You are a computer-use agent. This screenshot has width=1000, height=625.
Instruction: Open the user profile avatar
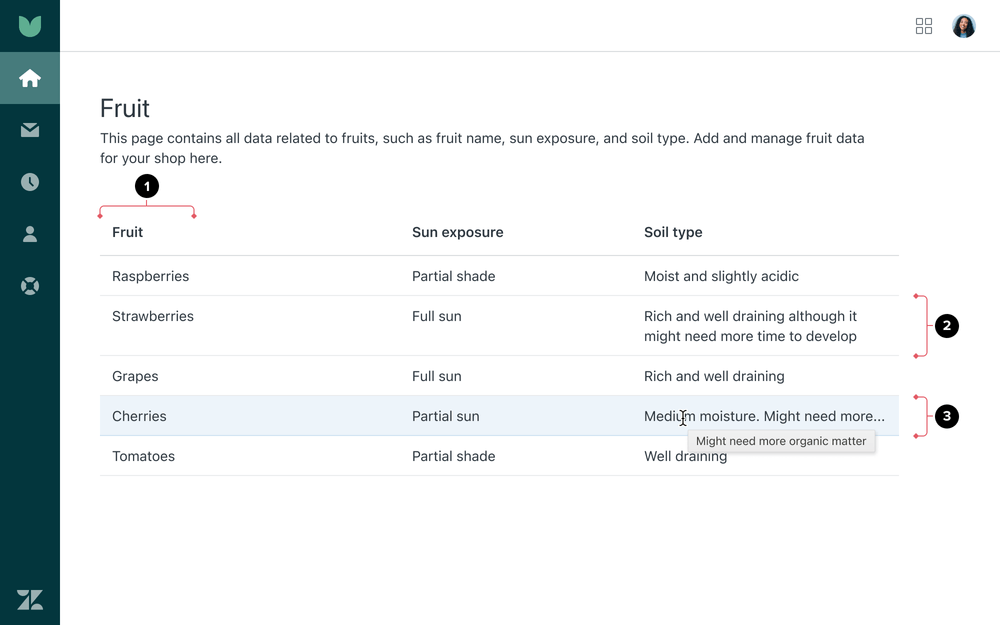963,26
